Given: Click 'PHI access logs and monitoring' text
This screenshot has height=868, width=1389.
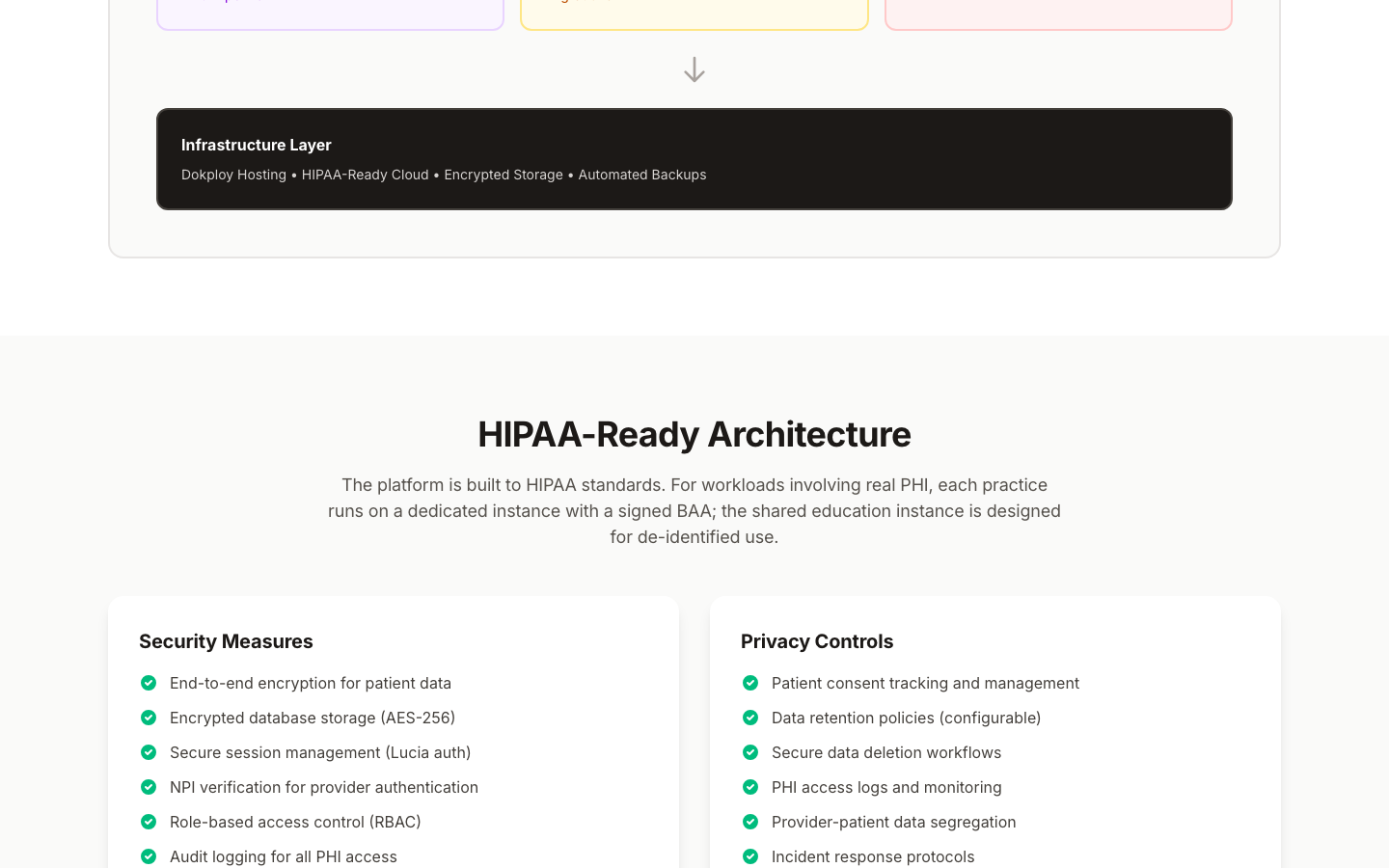Looking at the screenshot, I should coord(886,787).
